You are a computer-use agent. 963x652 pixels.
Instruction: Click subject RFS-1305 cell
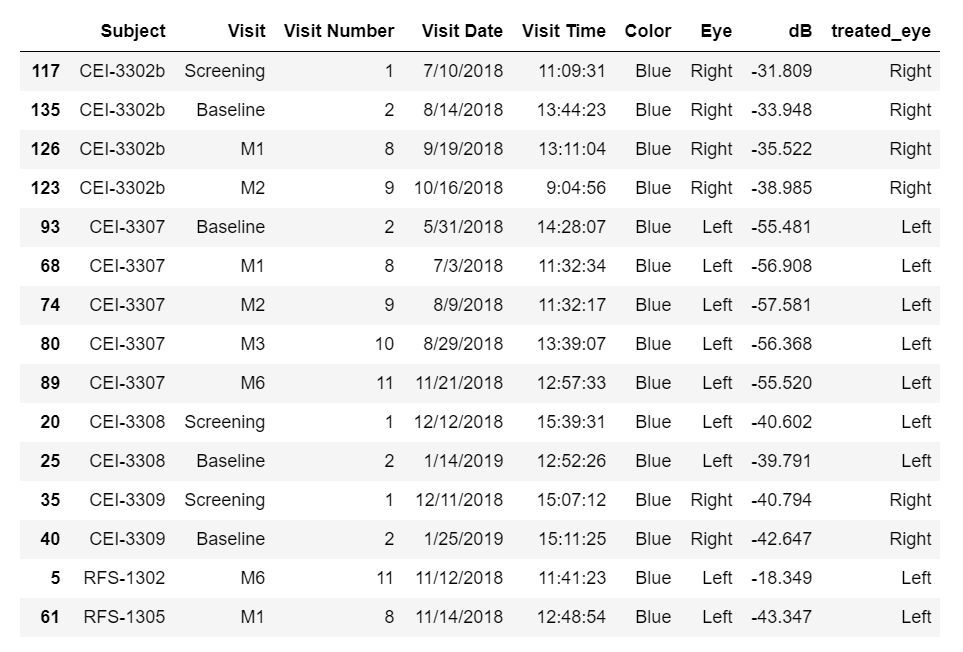pyautogui.click(x=123, y=617)
